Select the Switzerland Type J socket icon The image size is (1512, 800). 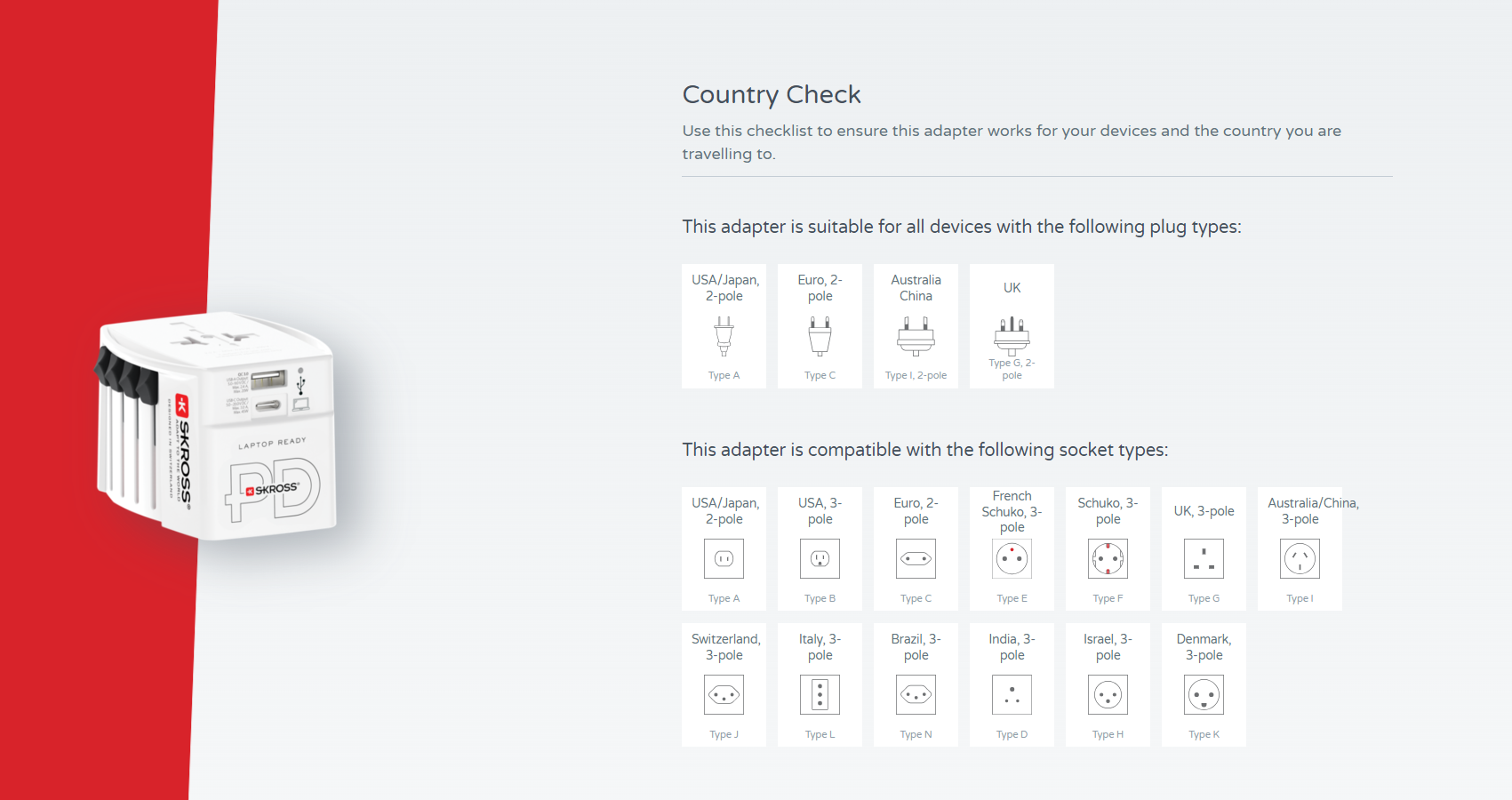[x=724, y=695]
